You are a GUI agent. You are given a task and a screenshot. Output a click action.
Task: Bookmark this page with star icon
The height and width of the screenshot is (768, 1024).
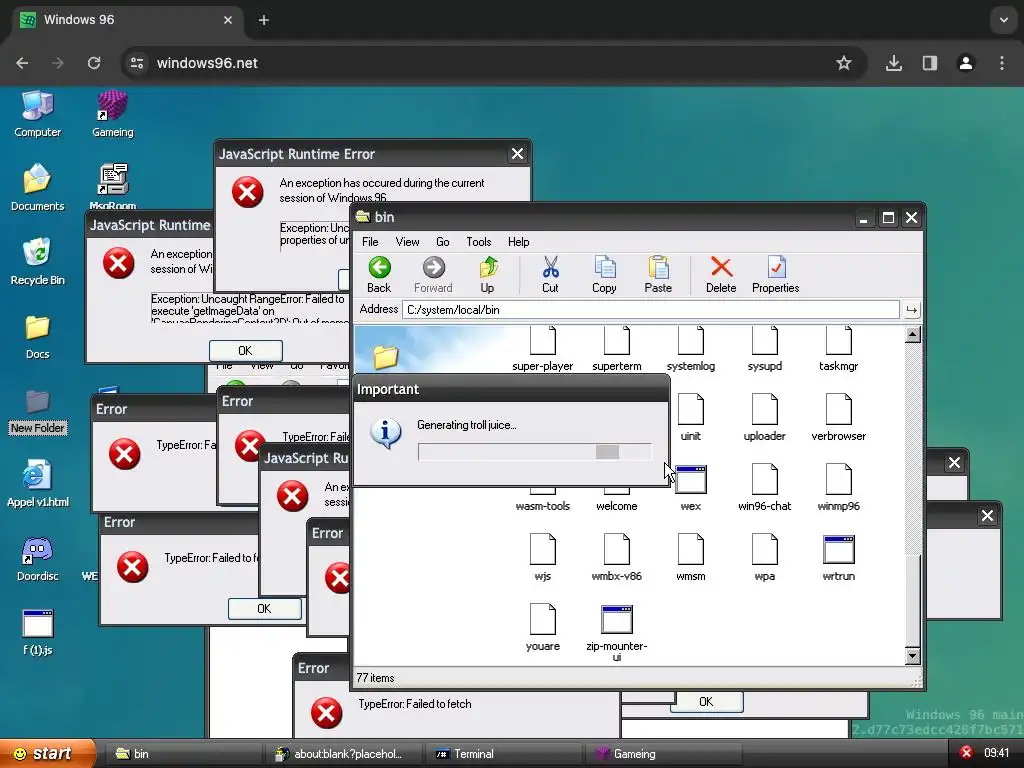click(x=844, y=63)
